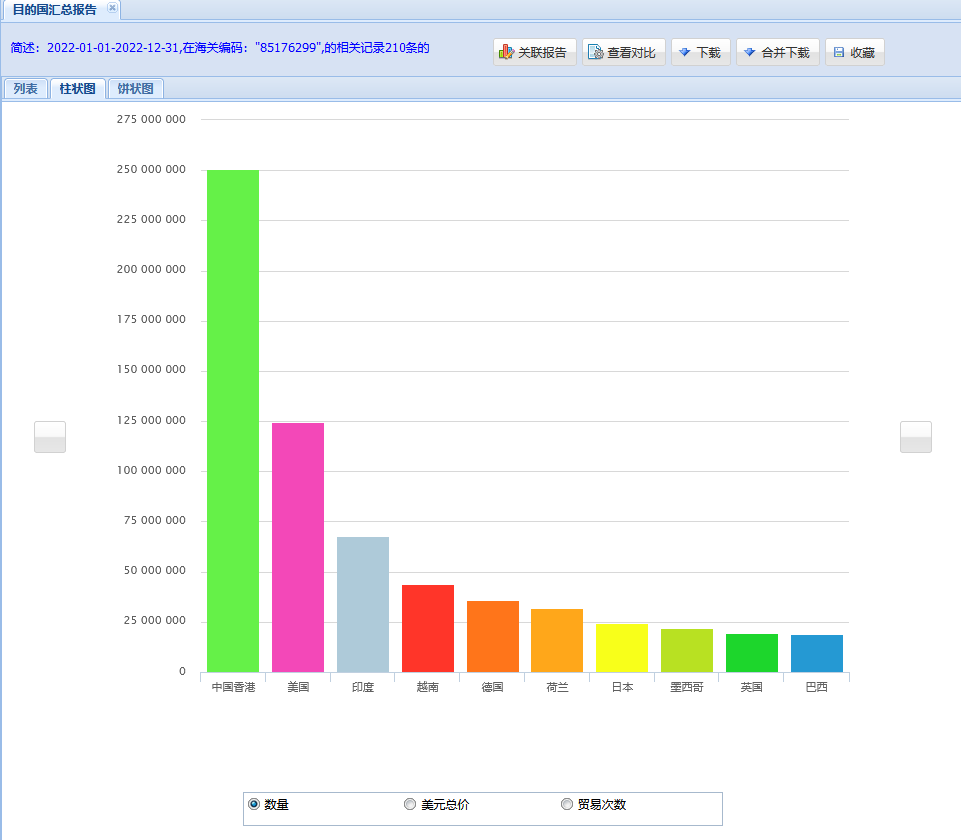This screenshot has width=961, height=840.
Task: Open the 柱状图 tab
Action: [77, 89]
